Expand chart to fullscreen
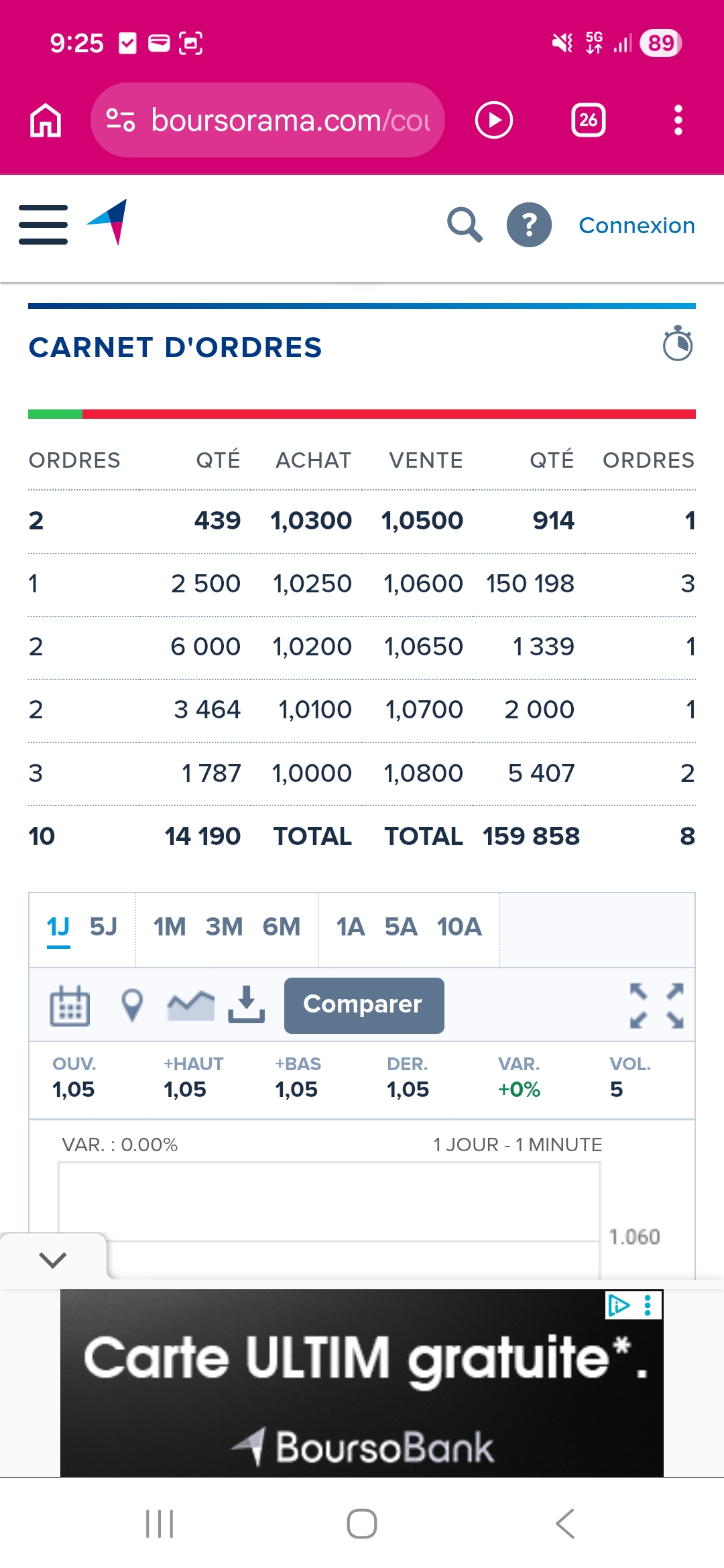Image resolution: width=724 pixels, height=1568 pixels. tap(657, 1006)
